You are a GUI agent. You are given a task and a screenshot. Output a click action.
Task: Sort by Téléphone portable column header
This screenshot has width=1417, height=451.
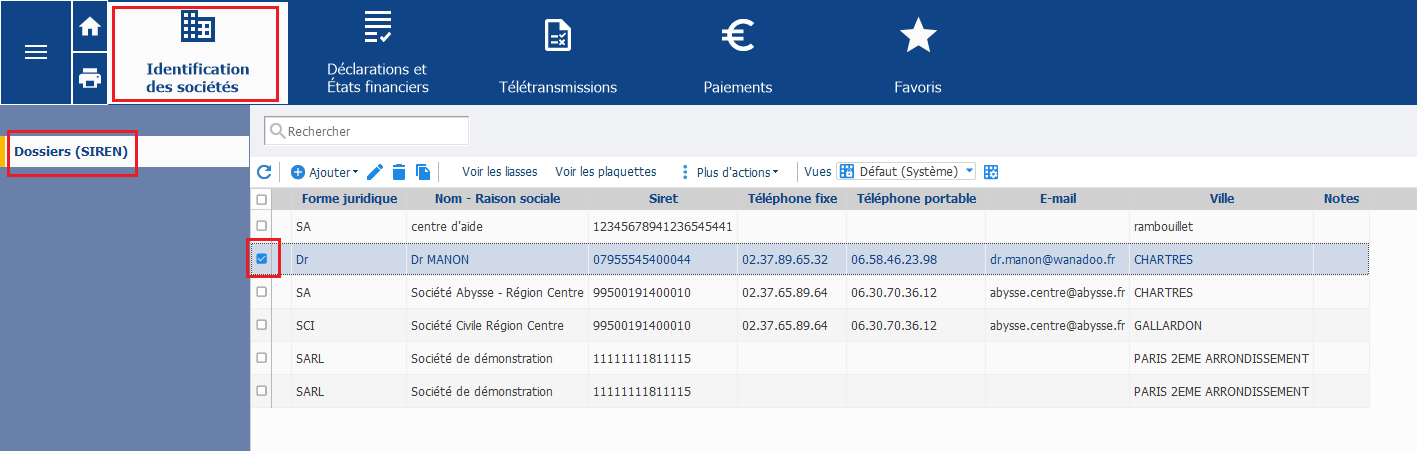(x=916, y=199)
